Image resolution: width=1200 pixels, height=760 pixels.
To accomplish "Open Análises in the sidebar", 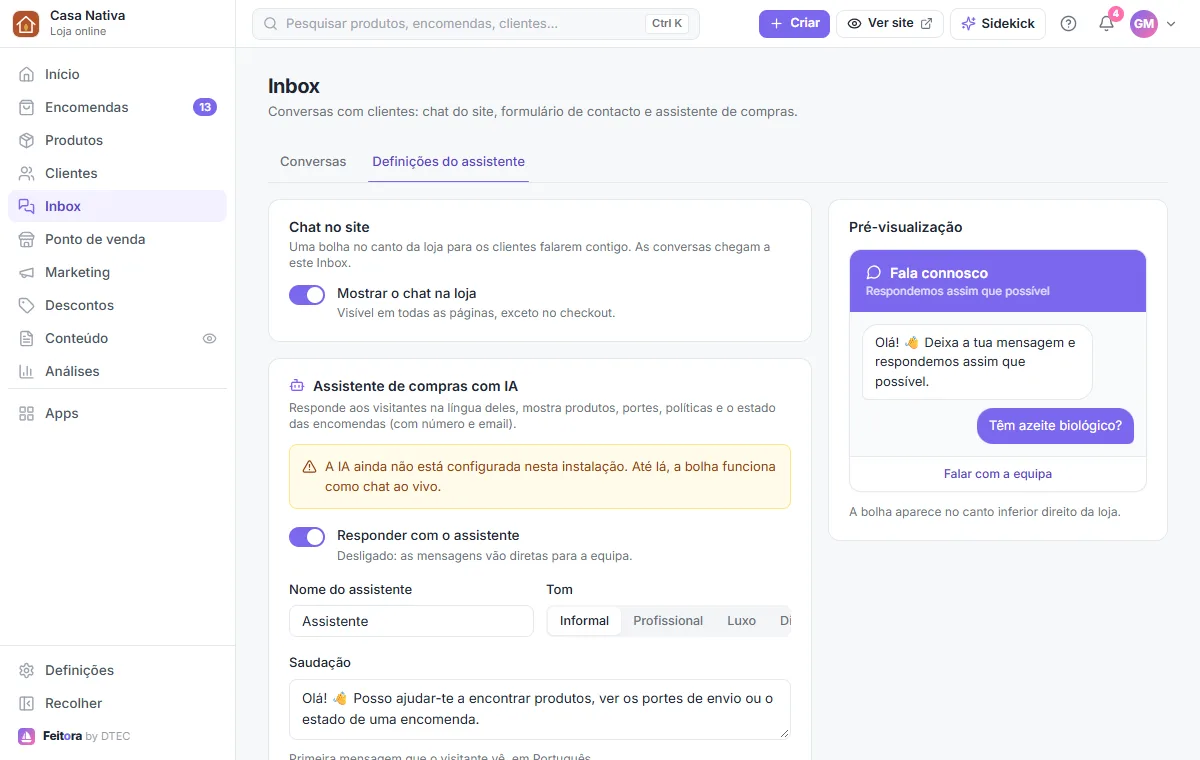I will (x=117, y=371).
